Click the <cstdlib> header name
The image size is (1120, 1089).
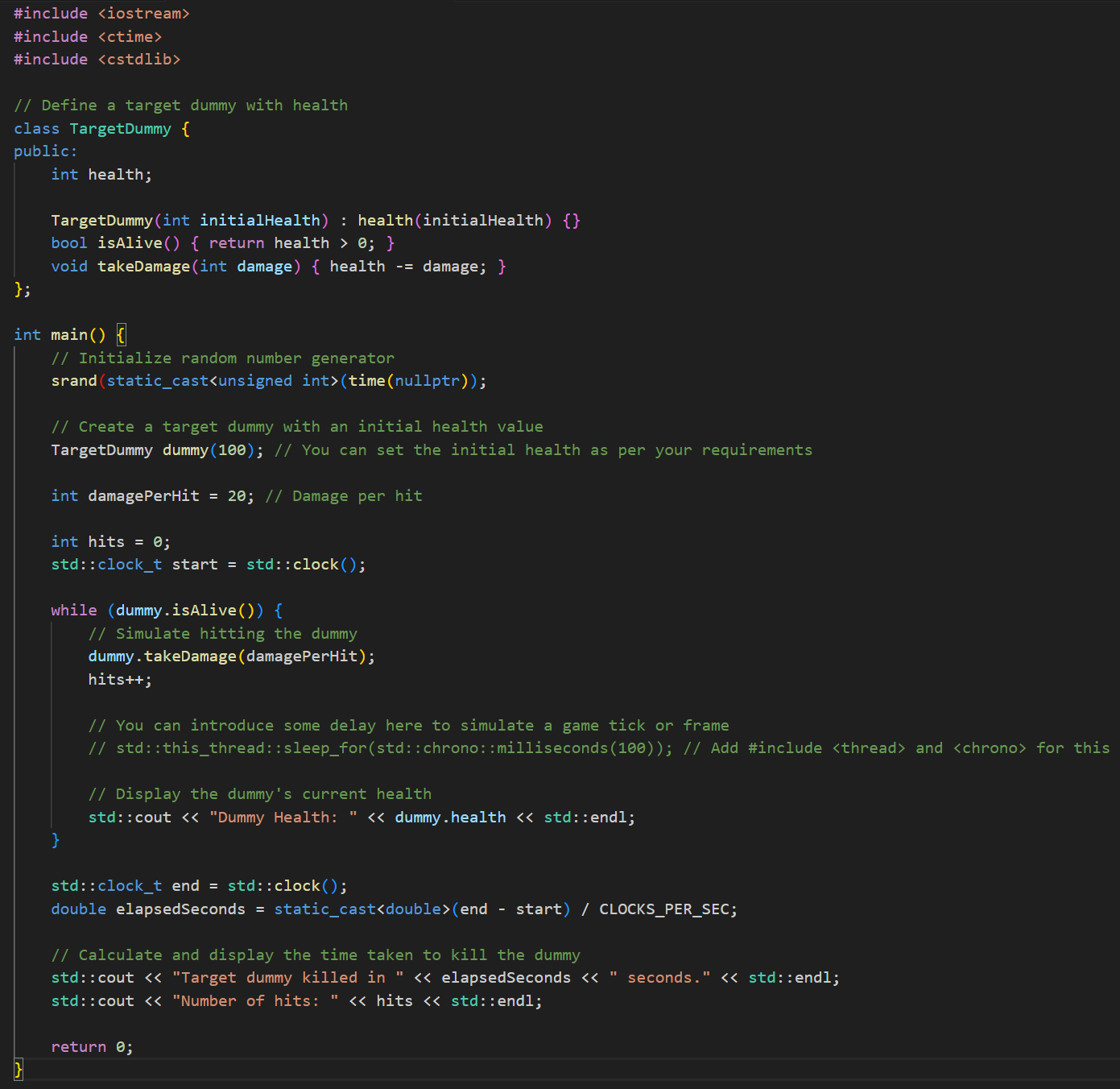pyautogui.click(x=138, y=60)
